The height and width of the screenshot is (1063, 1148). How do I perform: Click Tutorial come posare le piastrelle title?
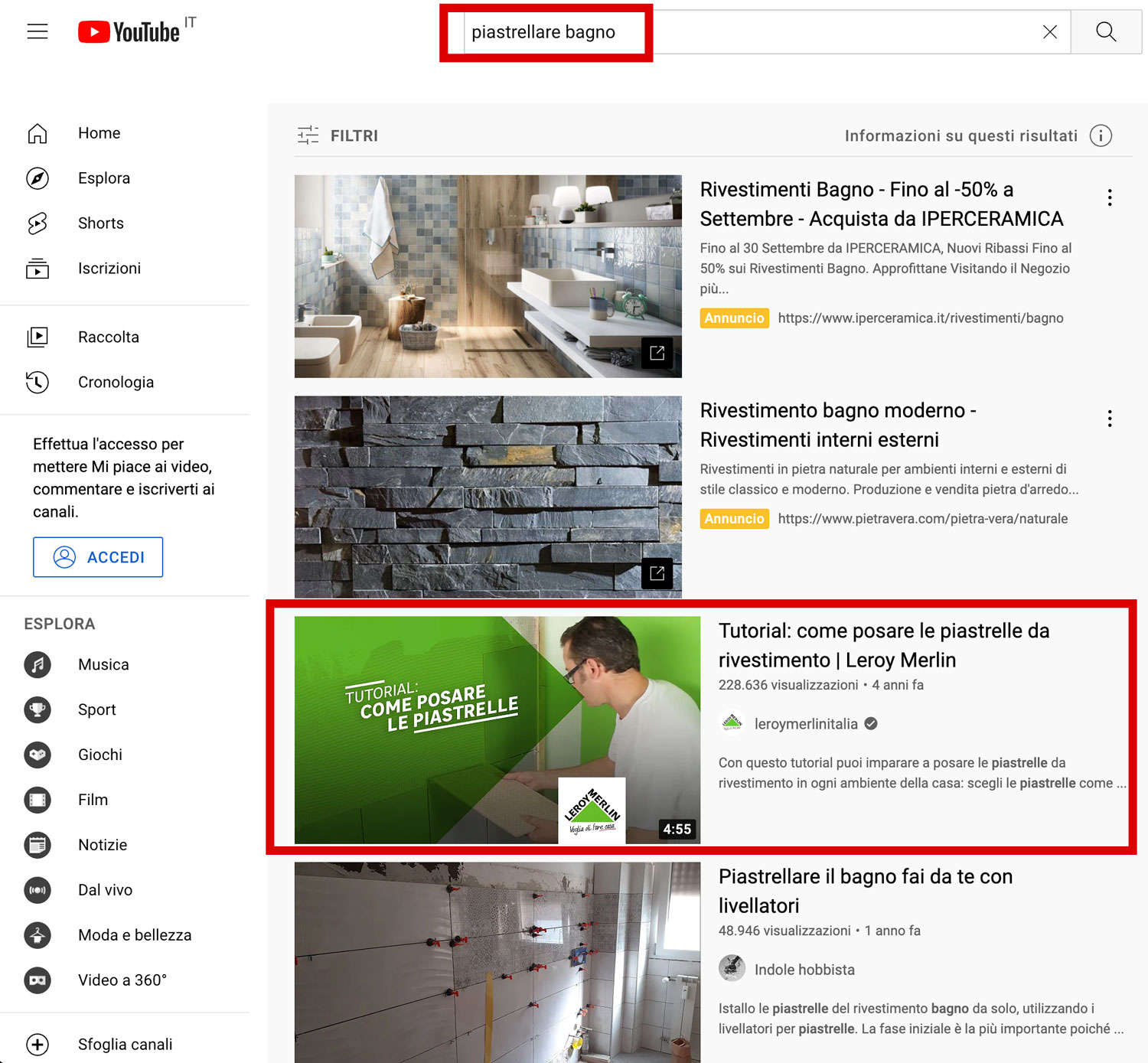tap(884, 646)
